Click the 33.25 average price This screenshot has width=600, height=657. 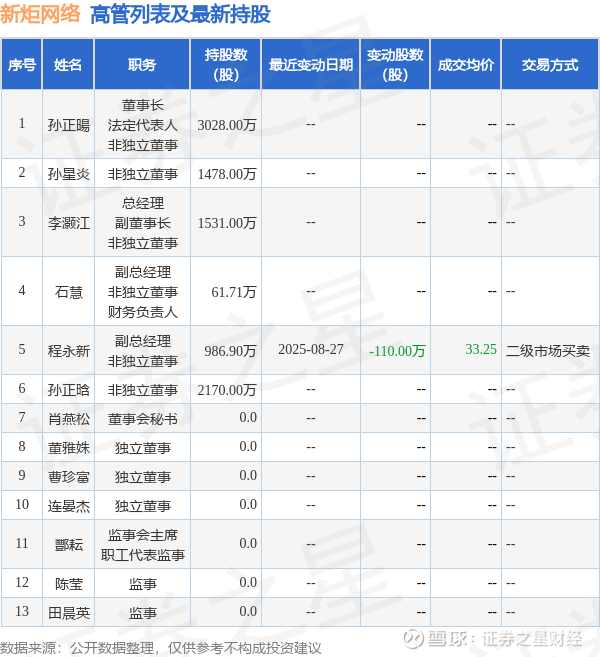481,349
